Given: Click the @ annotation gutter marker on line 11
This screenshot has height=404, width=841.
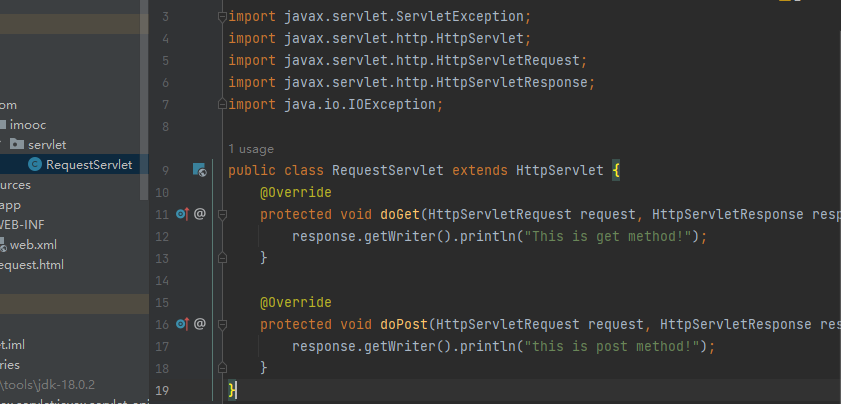Looking at the screenshot, I should [199, 214].
